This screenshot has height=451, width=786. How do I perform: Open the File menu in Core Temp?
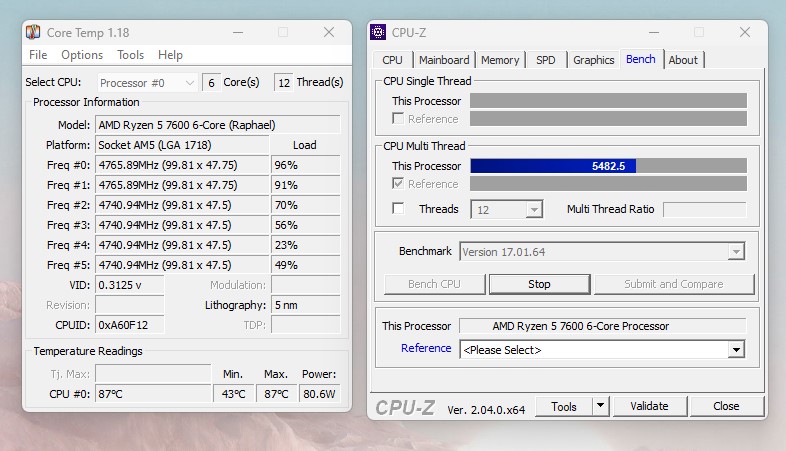pyautogui.click(x=38, y=55)
